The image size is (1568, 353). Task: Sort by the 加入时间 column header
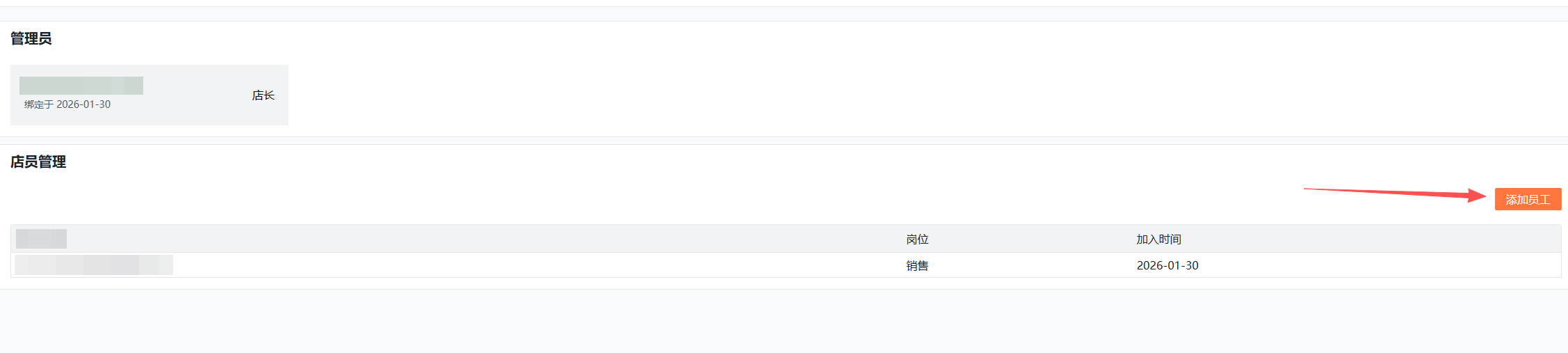(x=1158, y=239)
